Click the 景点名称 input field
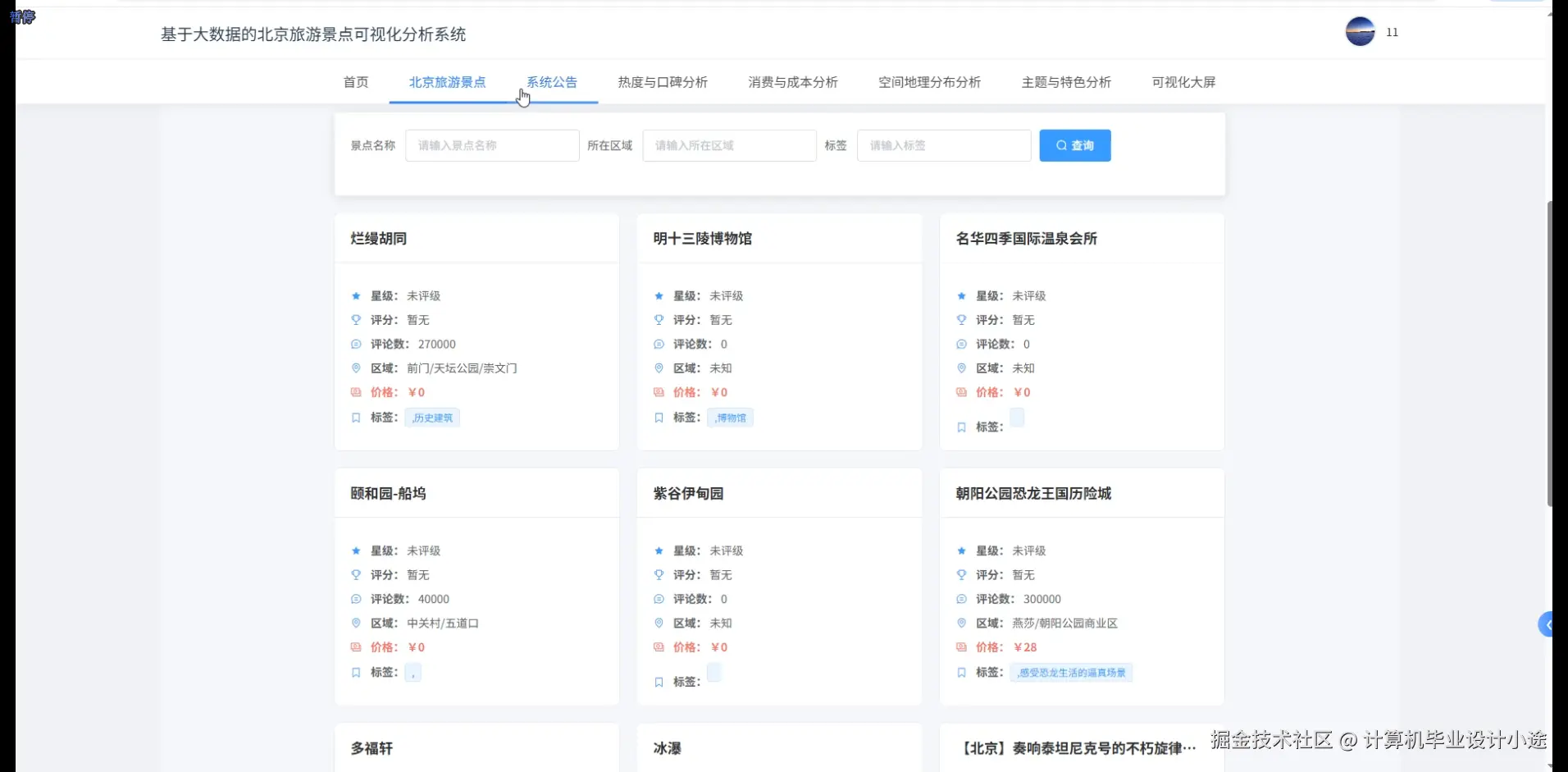 click(x=491, y=145)
